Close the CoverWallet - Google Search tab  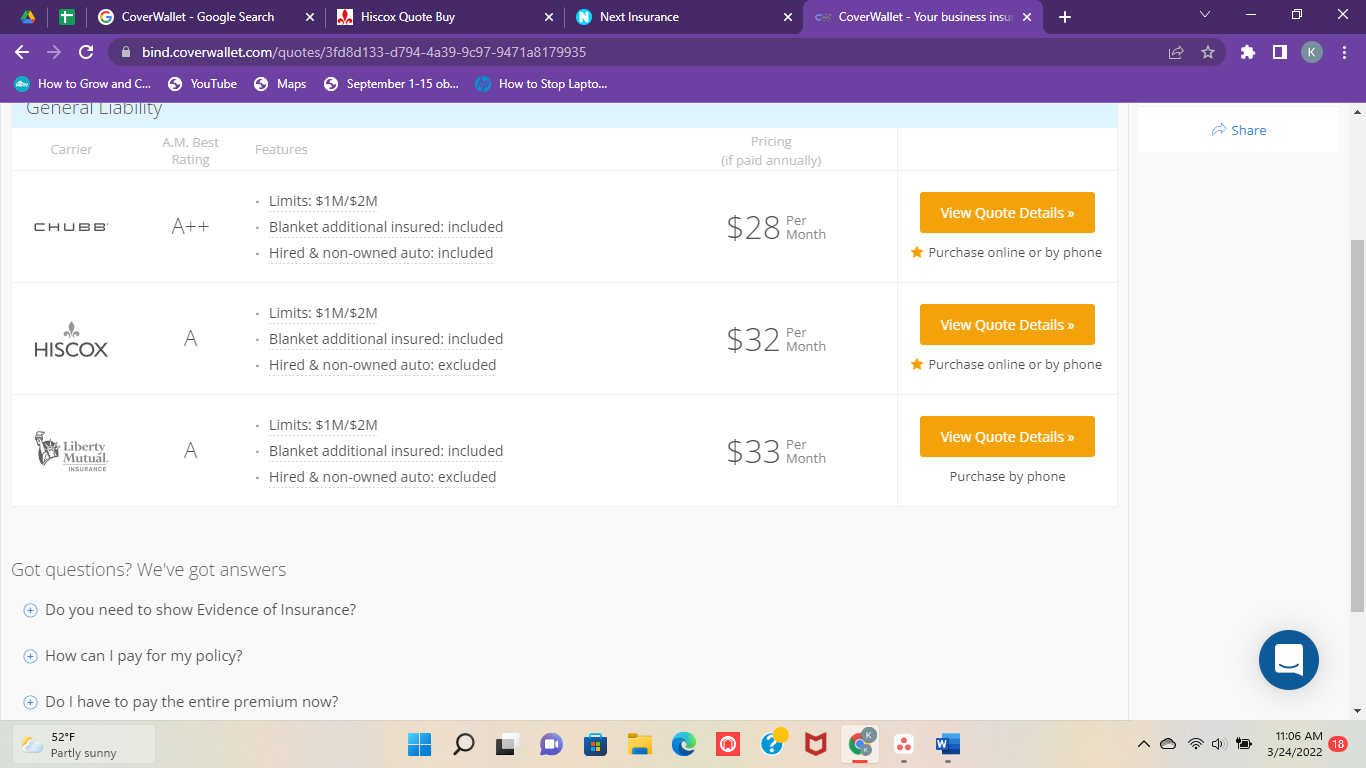pyautogui.click(x=310, y=17)
